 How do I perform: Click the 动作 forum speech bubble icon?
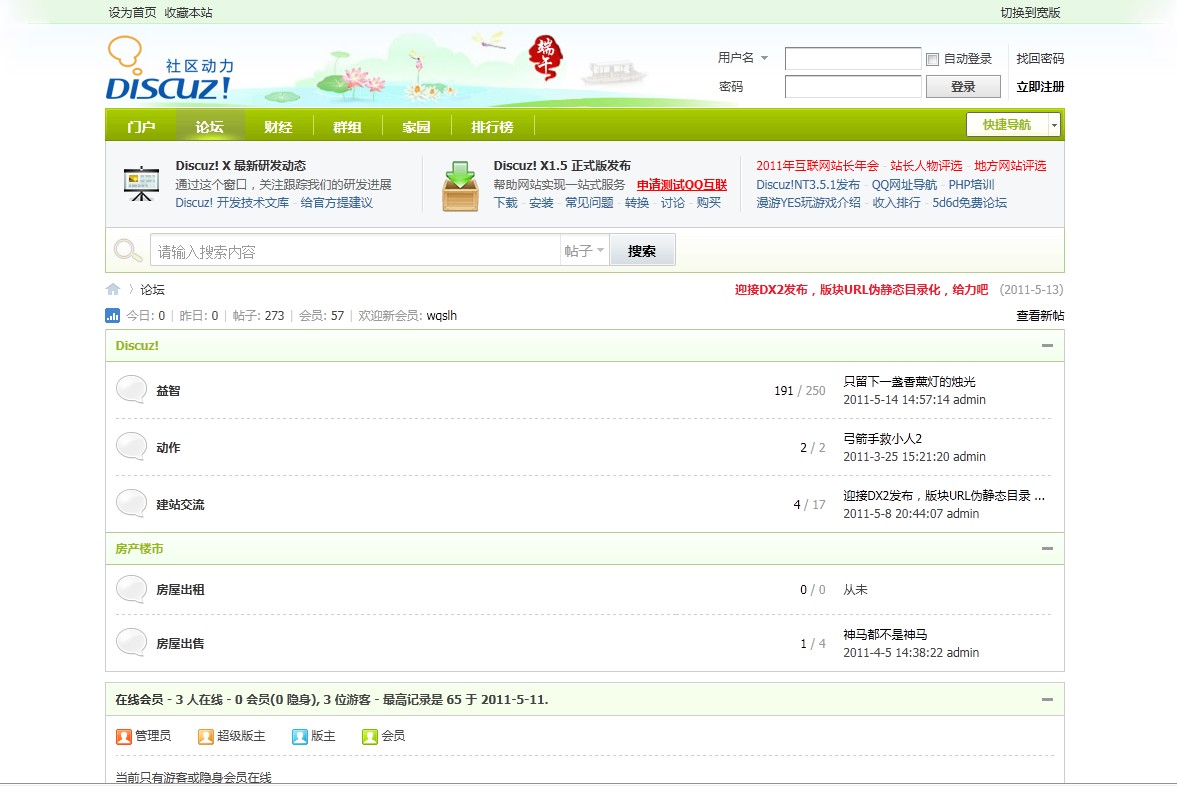[131, 447]
